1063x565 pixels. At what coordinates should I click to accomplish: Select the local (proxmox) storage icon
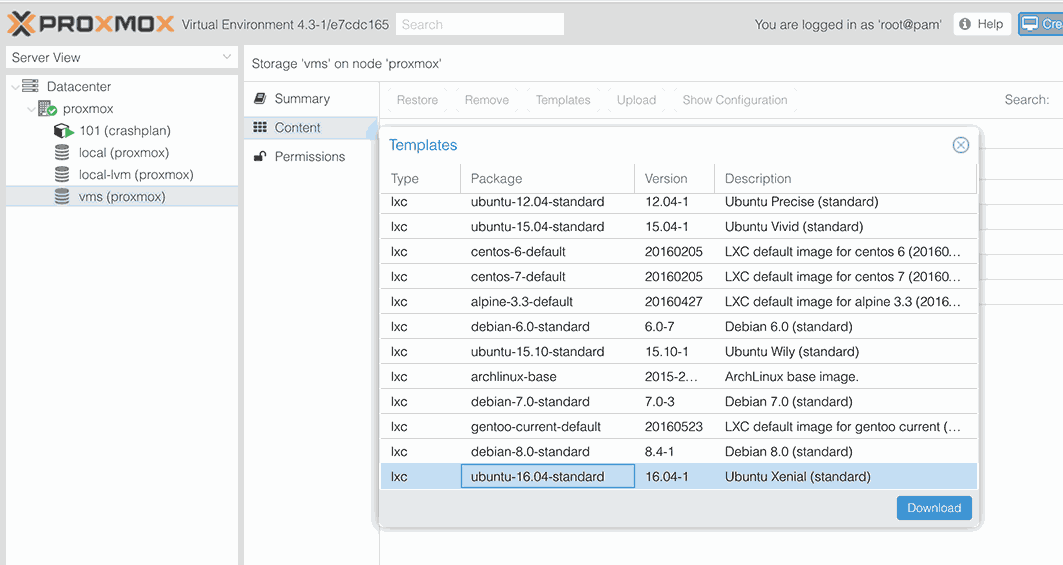tap(62, 153)
